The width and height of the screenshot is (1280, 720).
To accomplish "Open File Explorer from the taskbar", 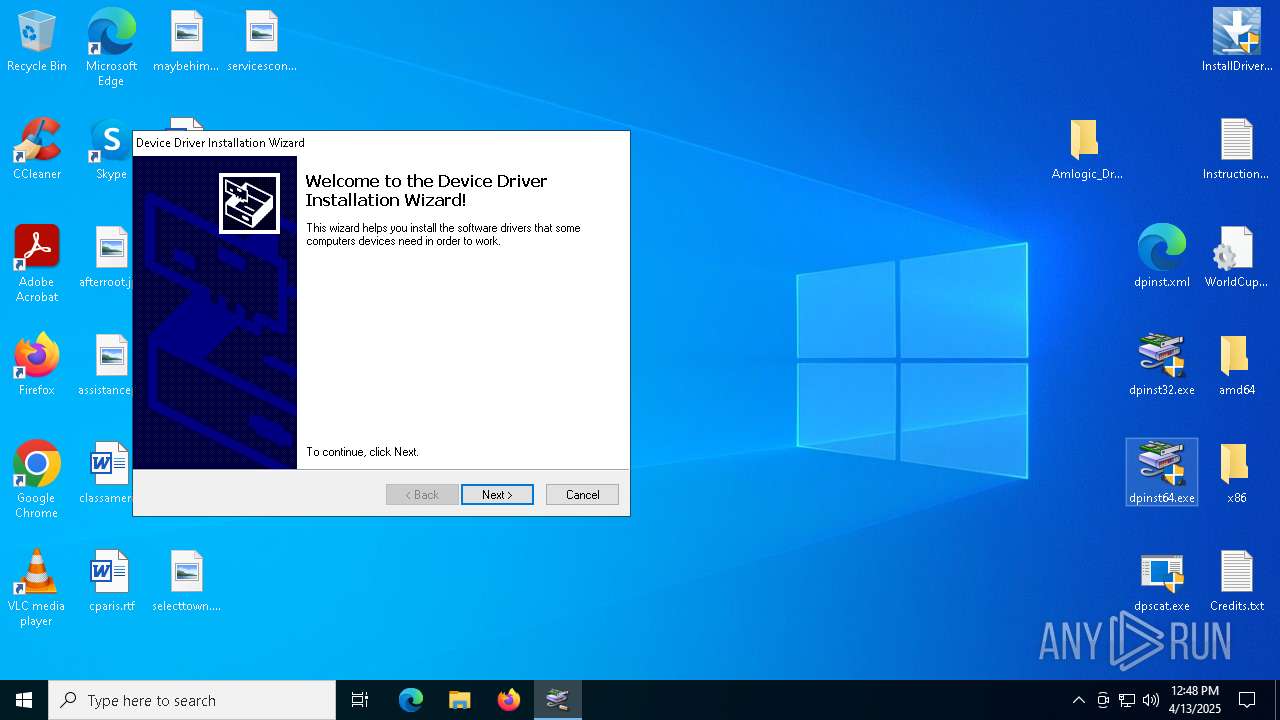I will 460,700.
